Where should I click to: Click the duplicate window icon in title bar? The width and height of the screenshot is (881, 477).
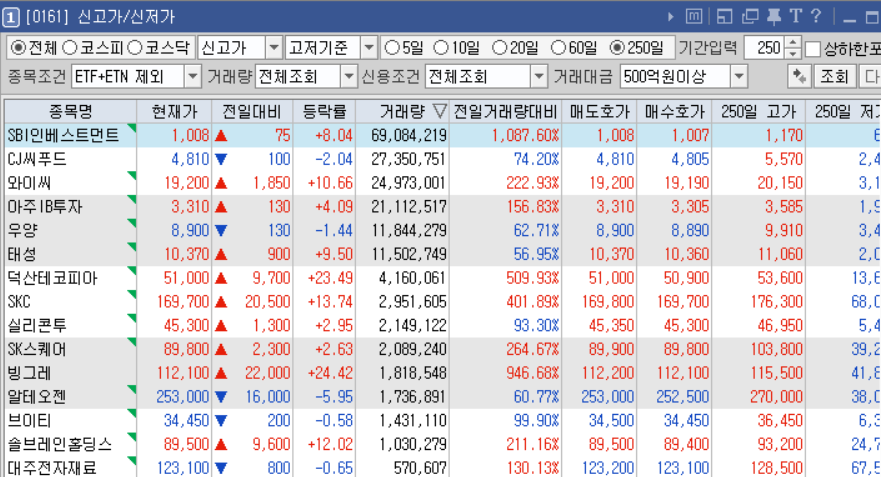click(750, 17)
